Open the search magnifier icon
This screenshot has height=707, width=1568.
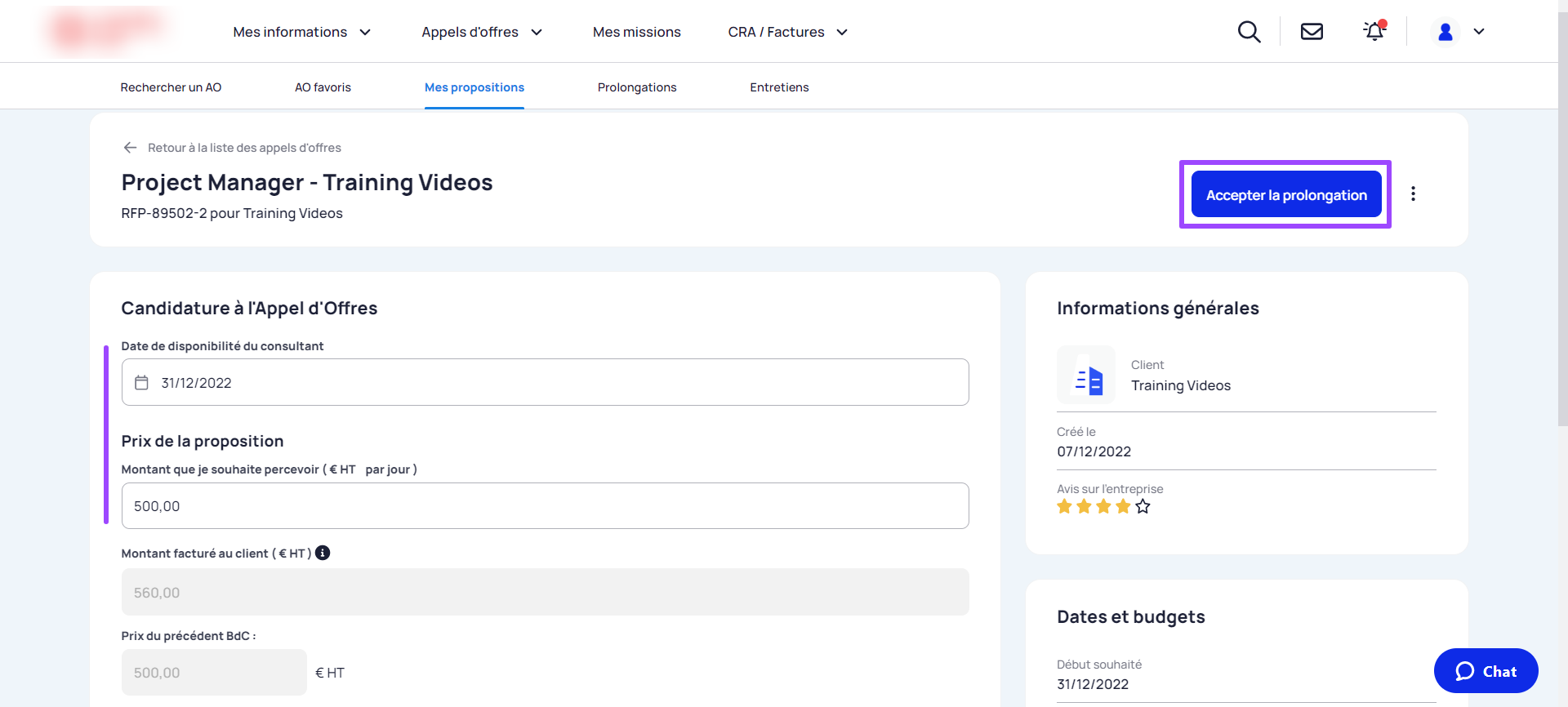tap(1249, 32)
